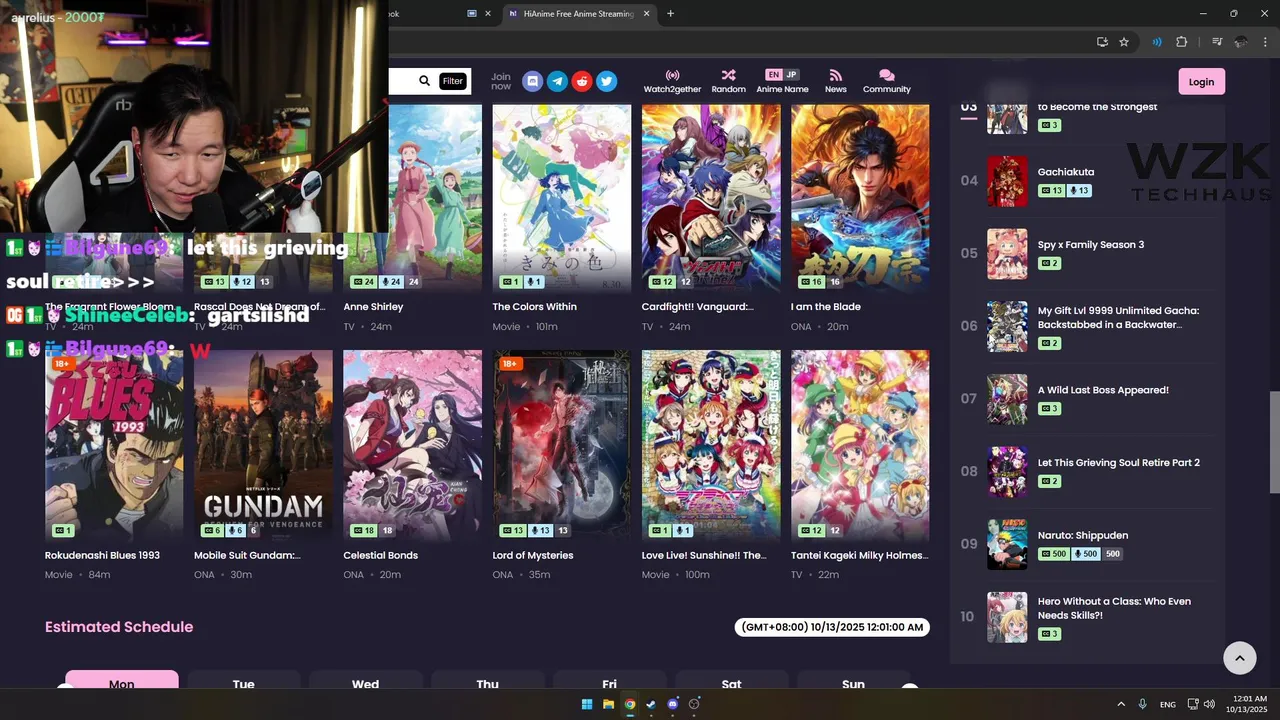Select the Sun schedule tab
This screenshot has height=720, width=1280.
(x=853, y=680)
